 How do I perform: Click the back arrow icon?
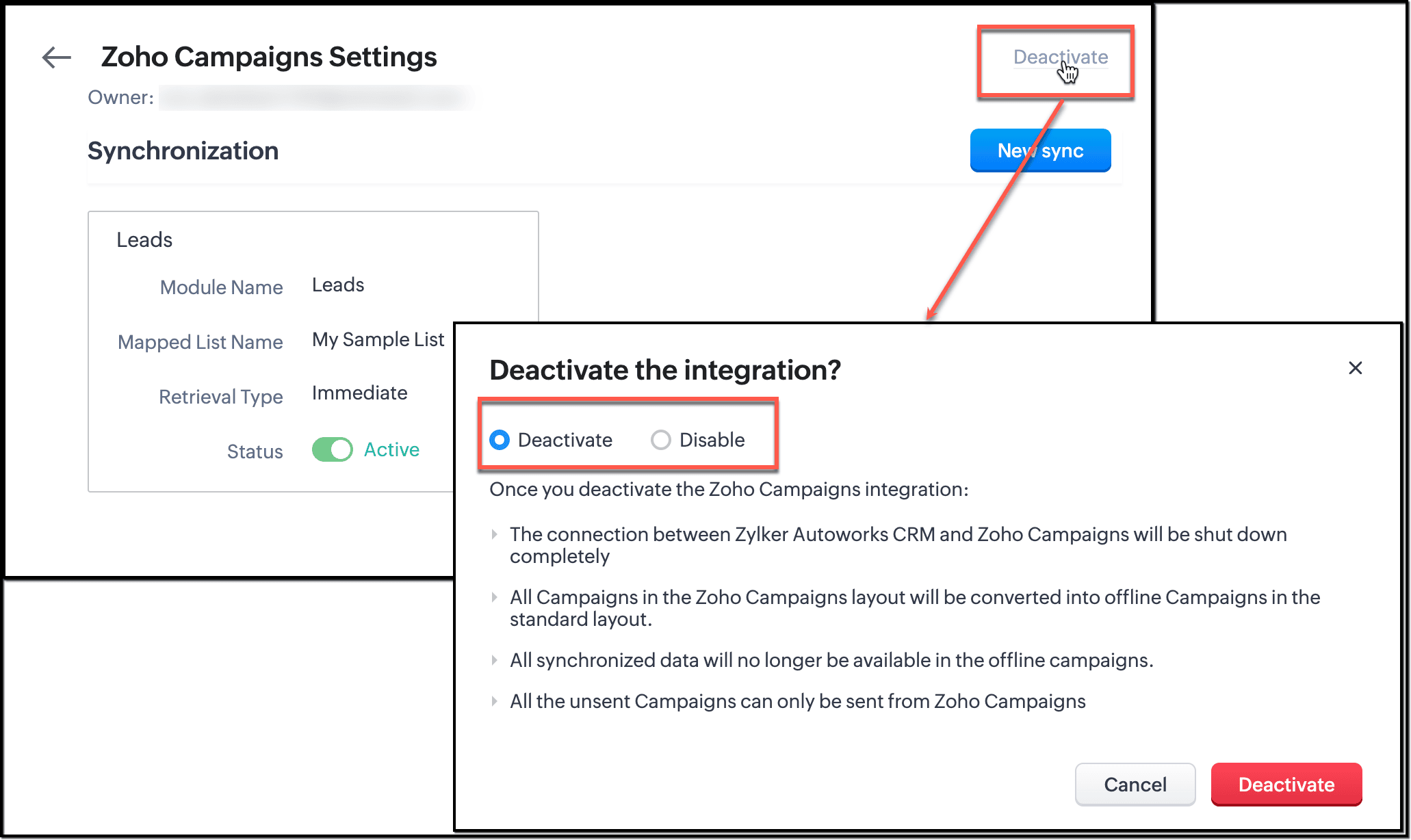pyautogui.click(x=56, y=57)
